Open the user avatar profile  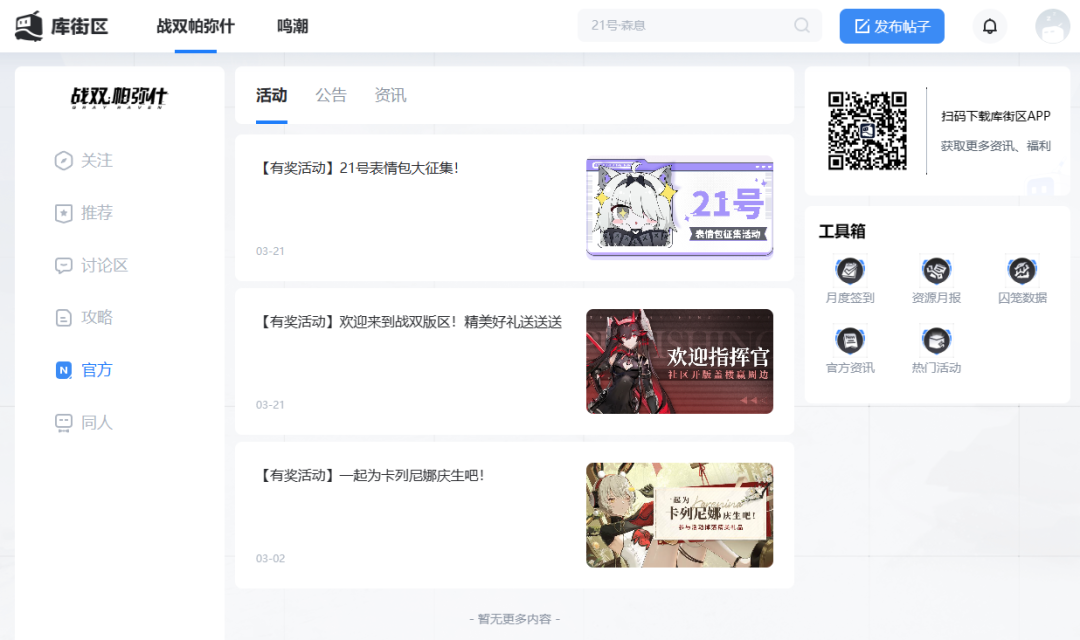click(x=1052, y=26)
